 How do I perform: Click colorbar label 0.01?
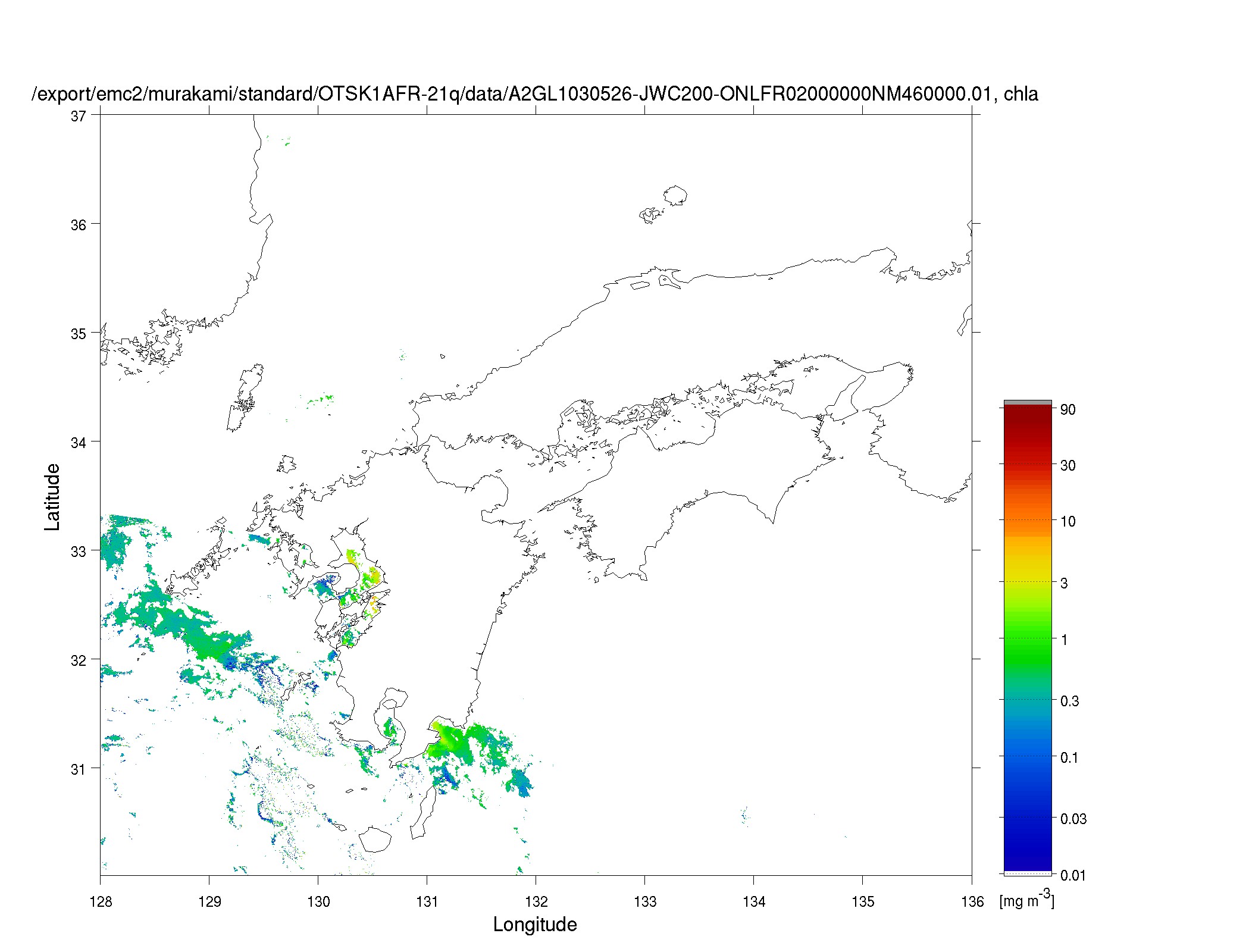[1073, 875]
